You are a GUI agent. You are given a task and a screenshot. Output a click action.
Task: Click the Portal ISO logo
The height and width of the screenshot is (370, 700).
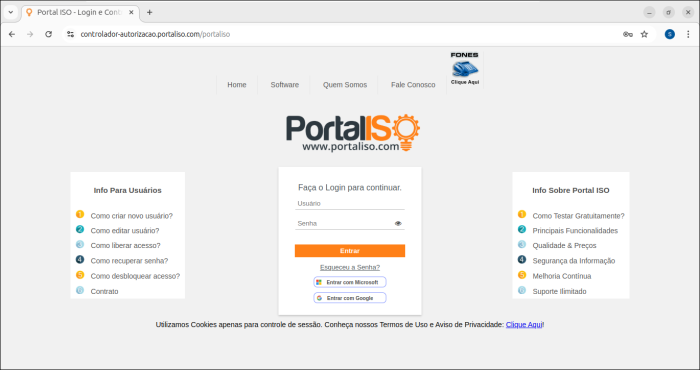[x=353, y=133]
